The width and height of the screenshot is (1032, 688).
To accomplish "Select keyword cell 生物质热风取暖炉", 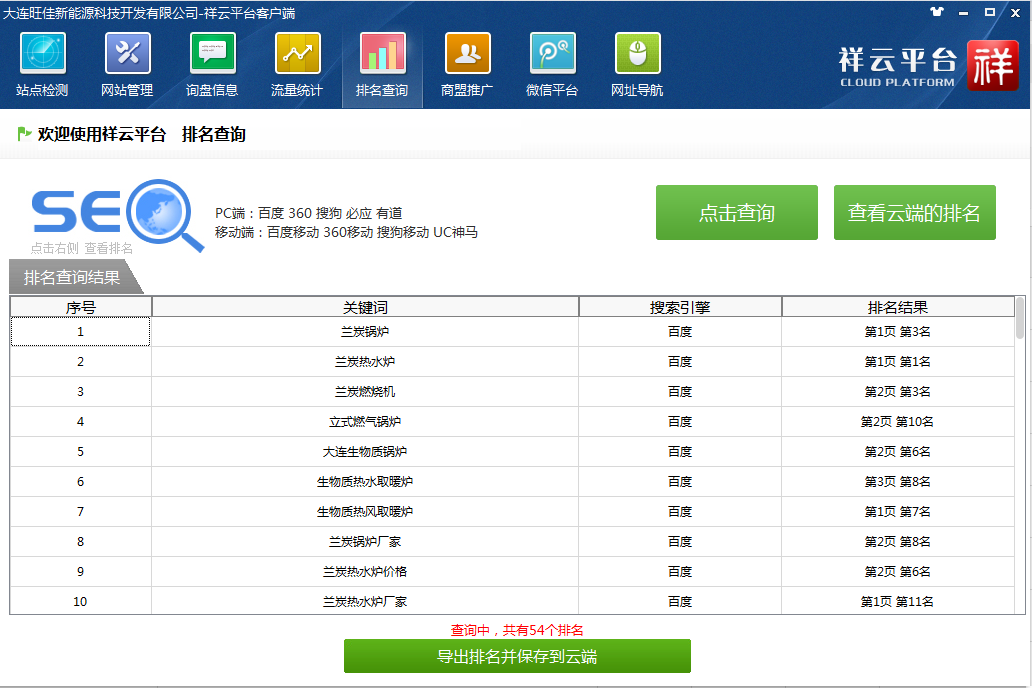I will pyautogui.click(x=365, y=512).
